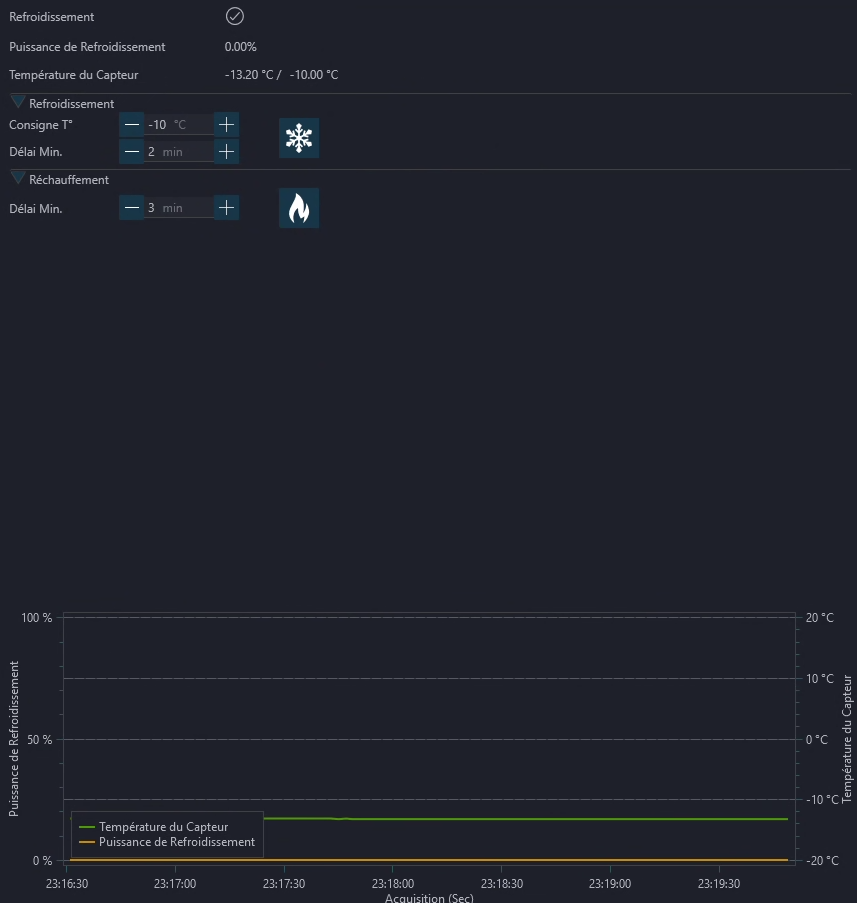This screenshot has height=903, width=857.
Task: Start warming with the flame icon
Action: pos(299,208)
